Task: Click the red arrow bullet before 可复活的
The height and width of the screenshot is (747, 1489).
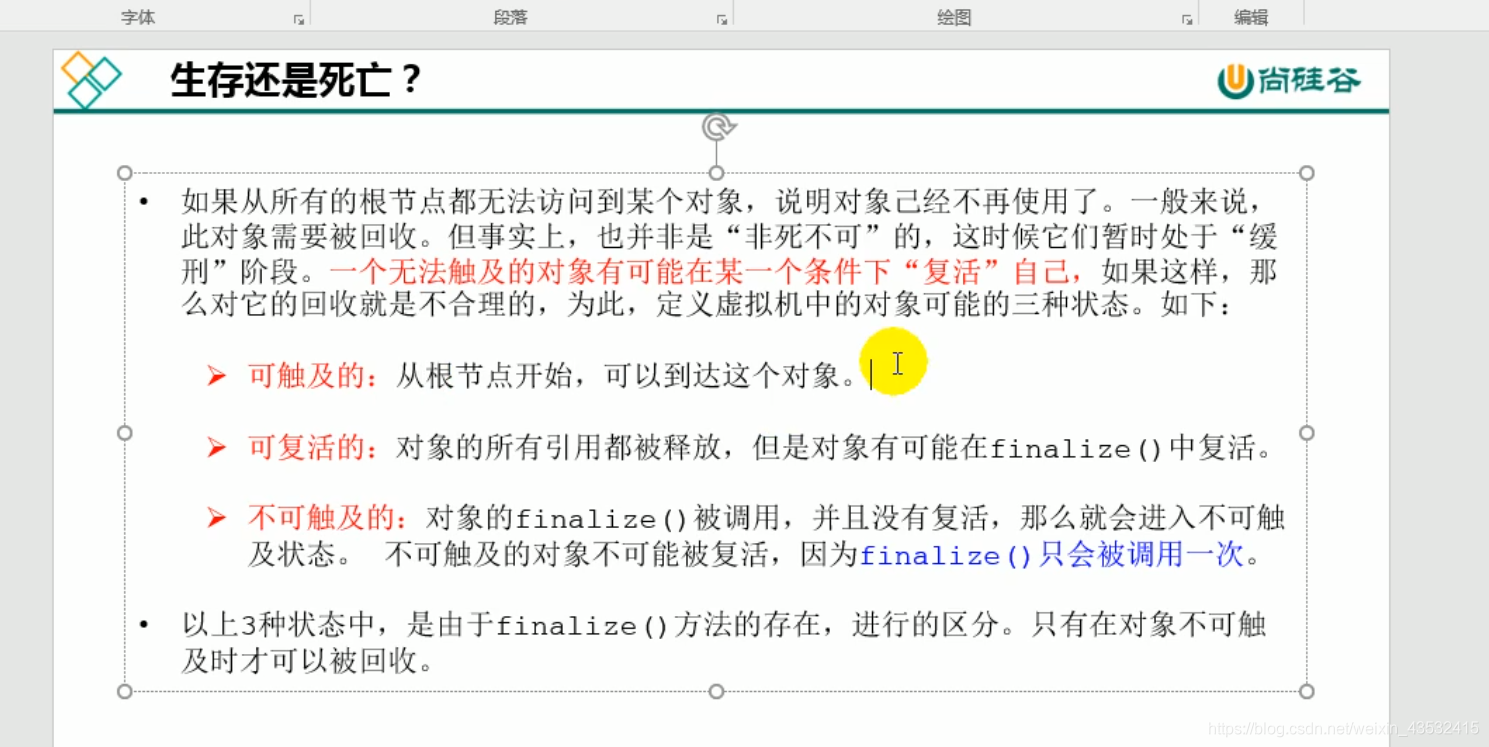Action: [x=216, y=448]
